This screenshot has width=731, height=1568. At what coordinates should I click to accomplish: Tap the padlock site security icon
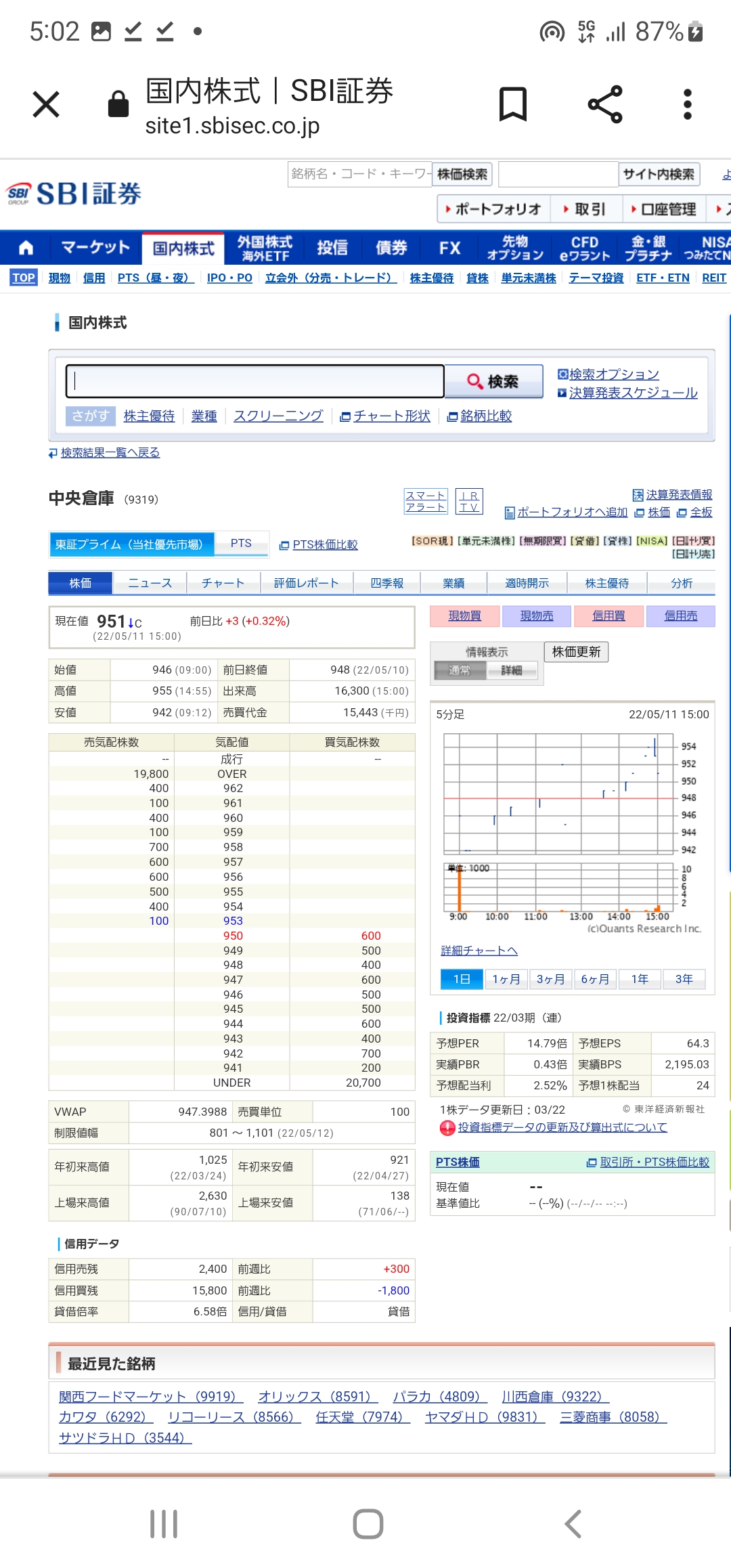118,104
